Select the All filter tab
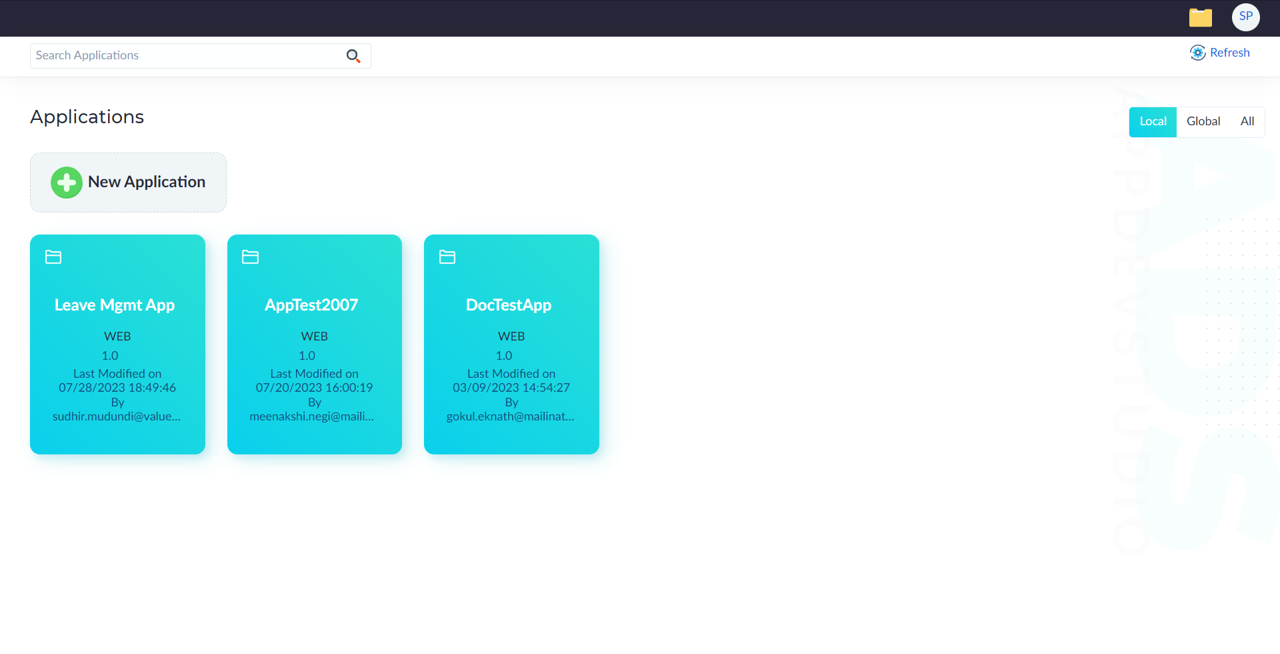Viewport: 1280px width, 654px height. pyautogui.click(x=1247, y=121)
